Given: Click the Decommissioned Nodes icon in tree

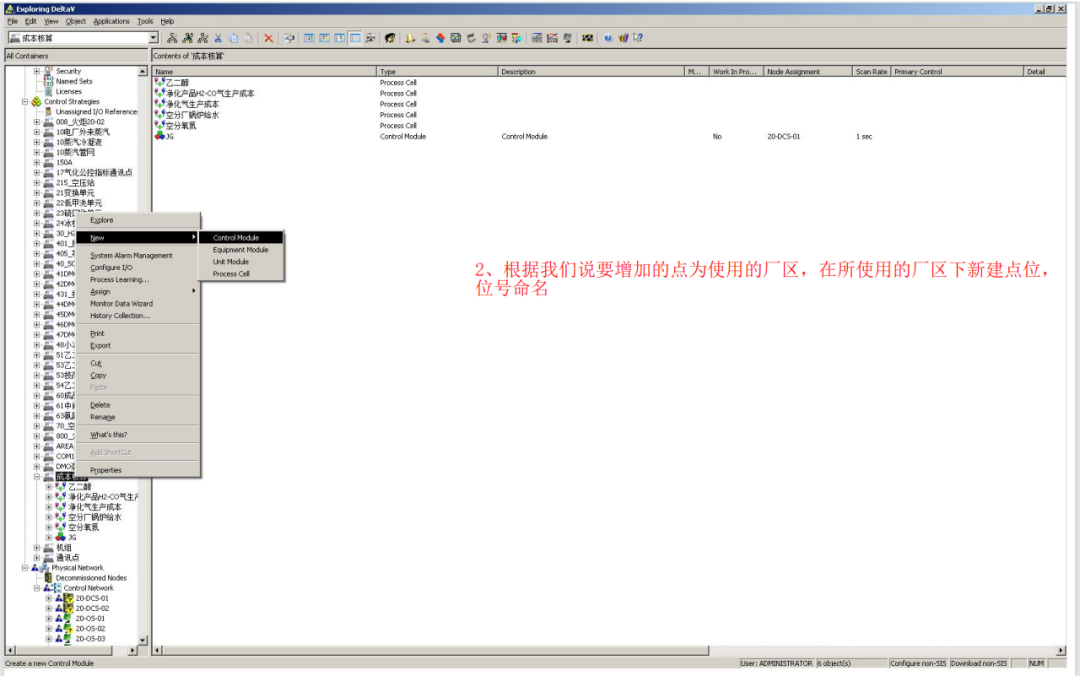Looking at the screenshot, I should [48, 578].
